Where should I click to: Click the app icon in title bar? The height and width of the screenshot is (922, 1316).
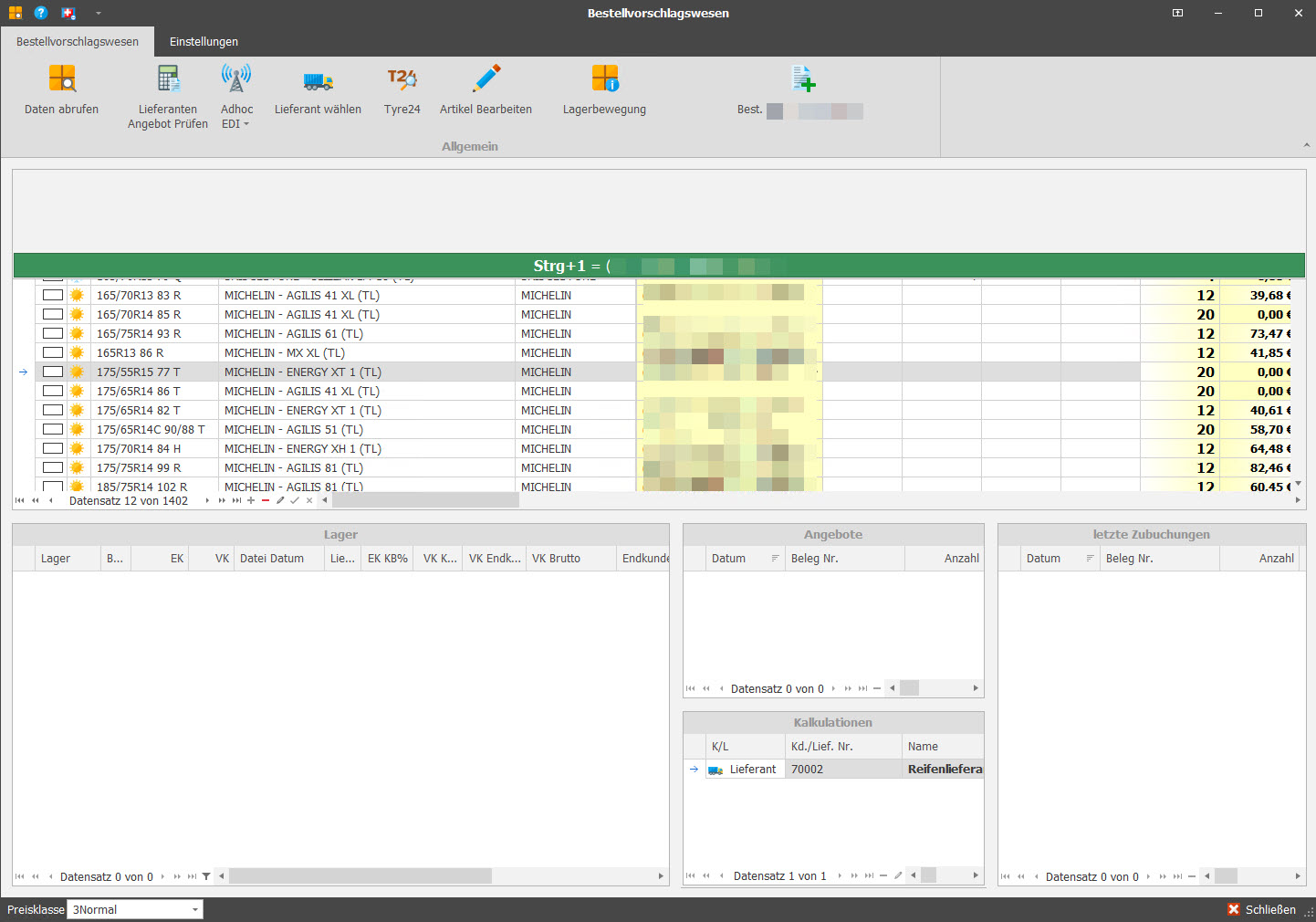coord(16,13)
